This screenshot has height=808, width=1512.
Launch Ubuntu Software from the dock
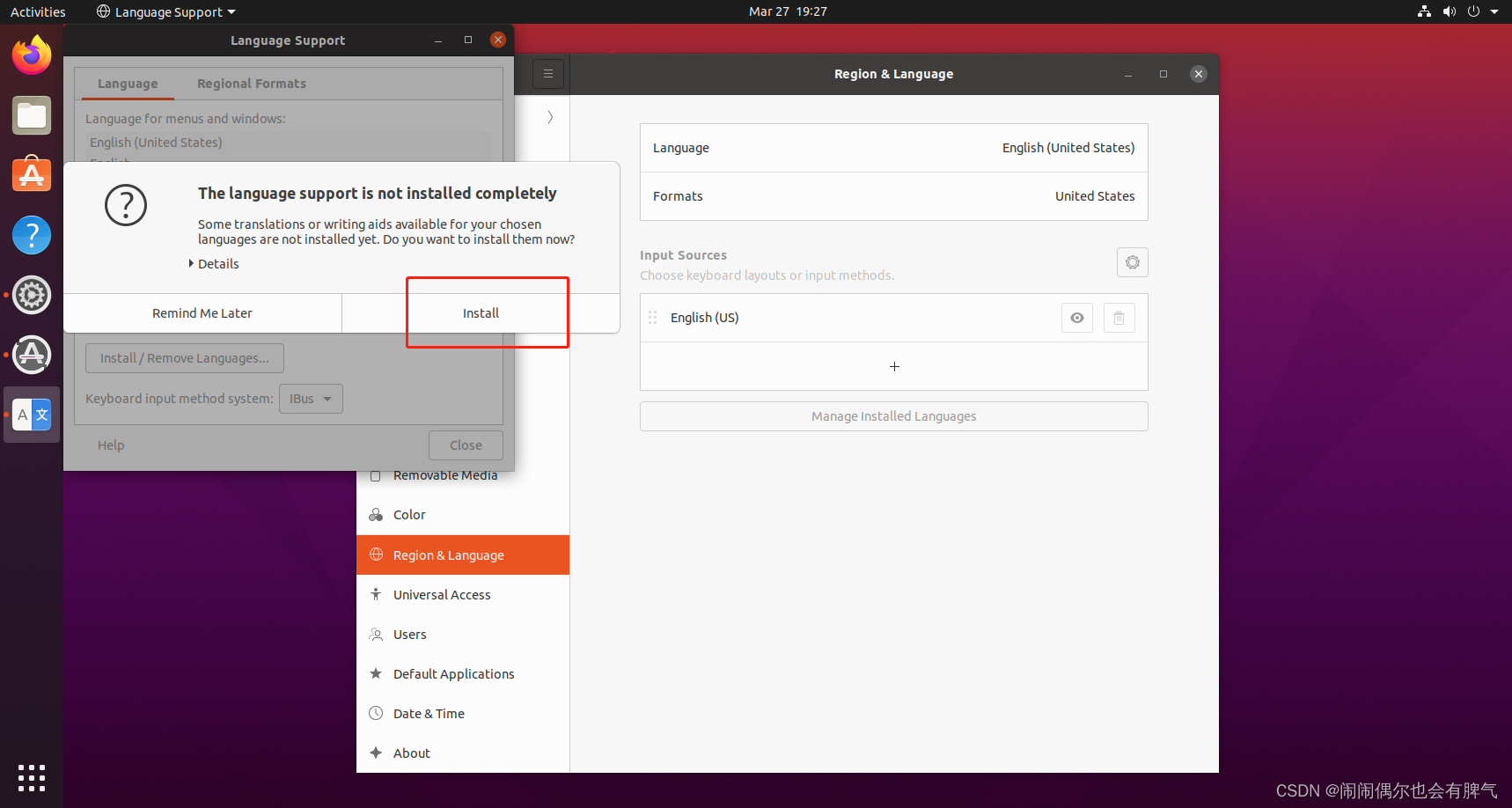(x=32, y=175)
